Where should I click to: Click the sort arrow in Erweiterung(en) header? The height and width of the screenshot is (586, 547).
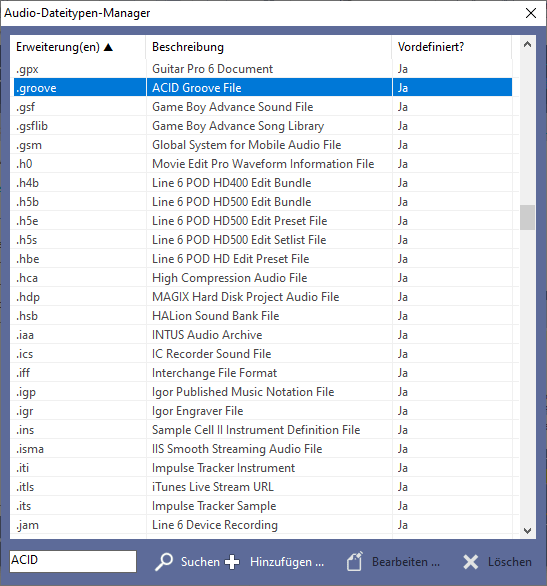[x=108, y=47]
